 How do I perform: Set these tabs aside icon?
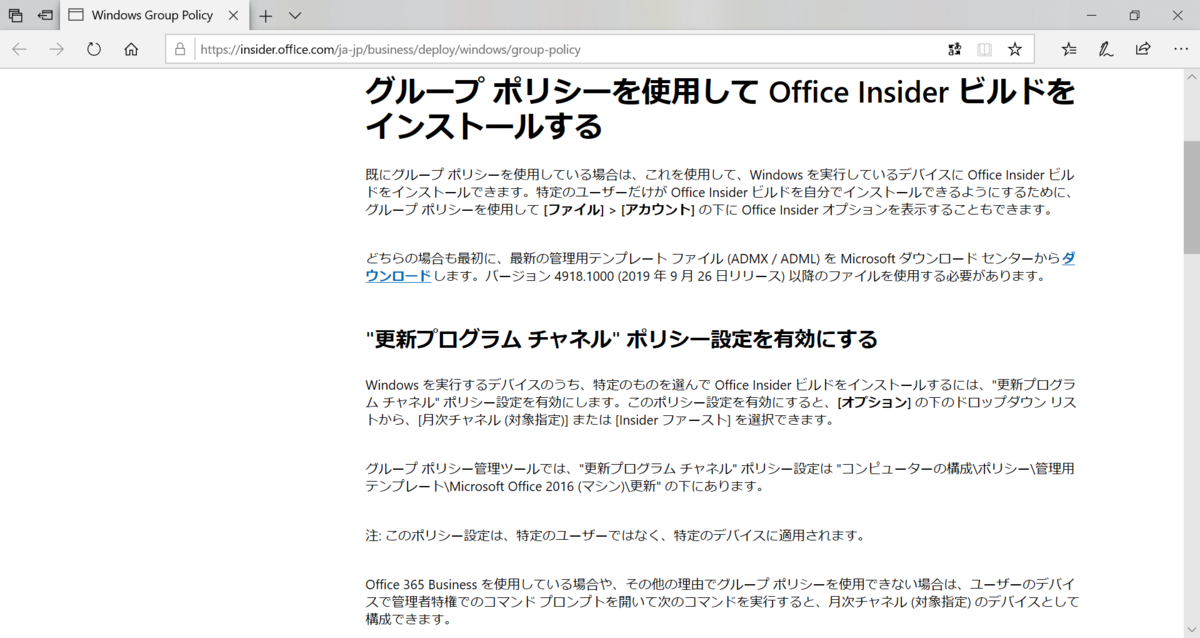[x=45, y=16]
